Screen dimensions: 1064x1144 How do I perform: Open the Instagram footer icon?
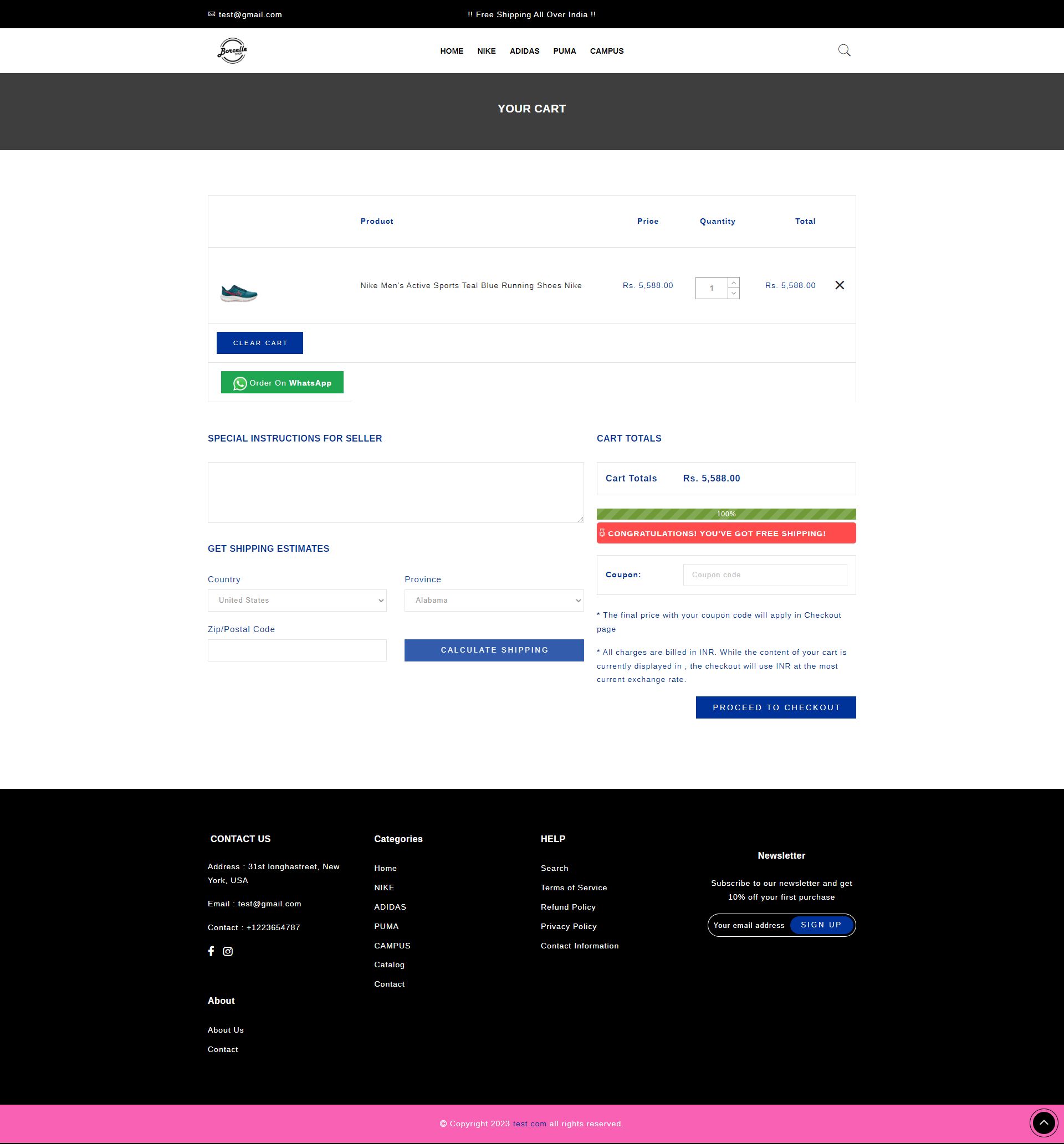pos(228,951)
